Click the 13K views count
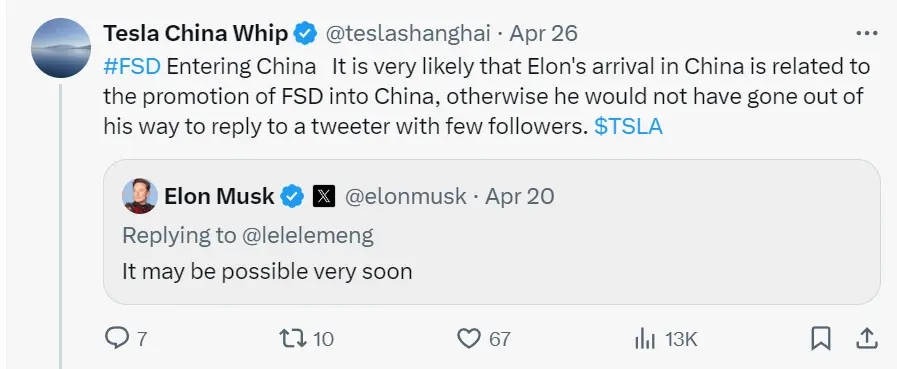 click(x=681, y=340)
